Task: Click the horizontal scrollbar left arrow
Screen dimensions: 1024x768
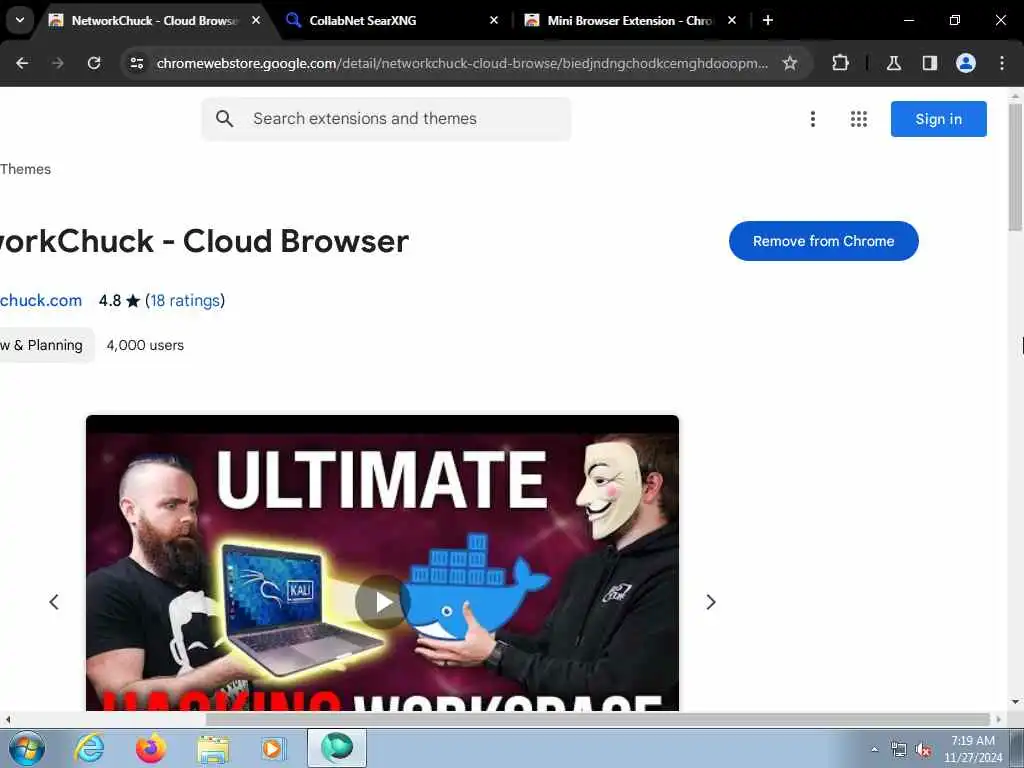Action: [x=7, y=720]
